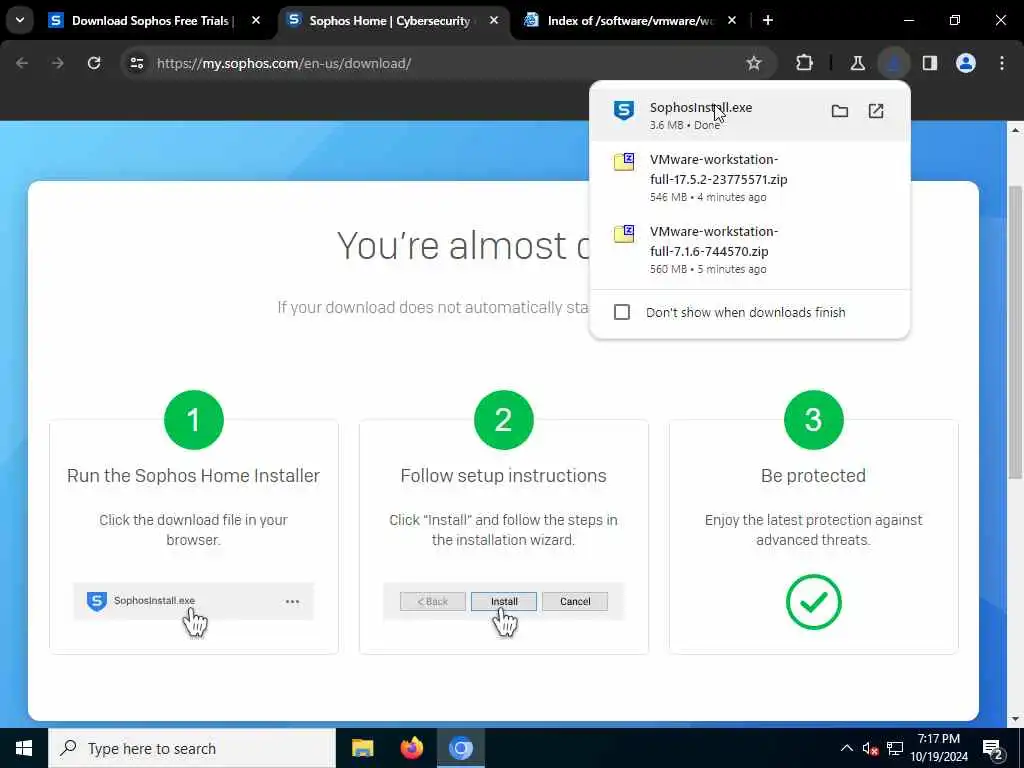Click the page vertical scrollbar
Viewport: 1024px width, 768px height.
tap(1015, 332)
